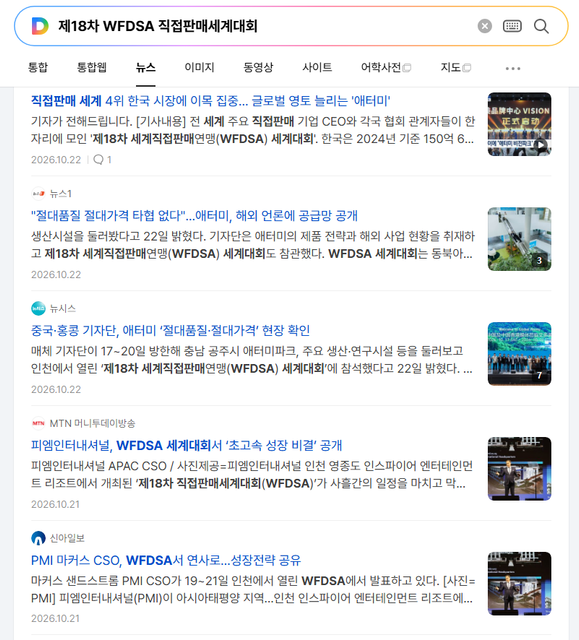This screenshot has width=579, height=640.
Task: Open the 신아일보 article speaker thumbnail
Action: (519, 584)
